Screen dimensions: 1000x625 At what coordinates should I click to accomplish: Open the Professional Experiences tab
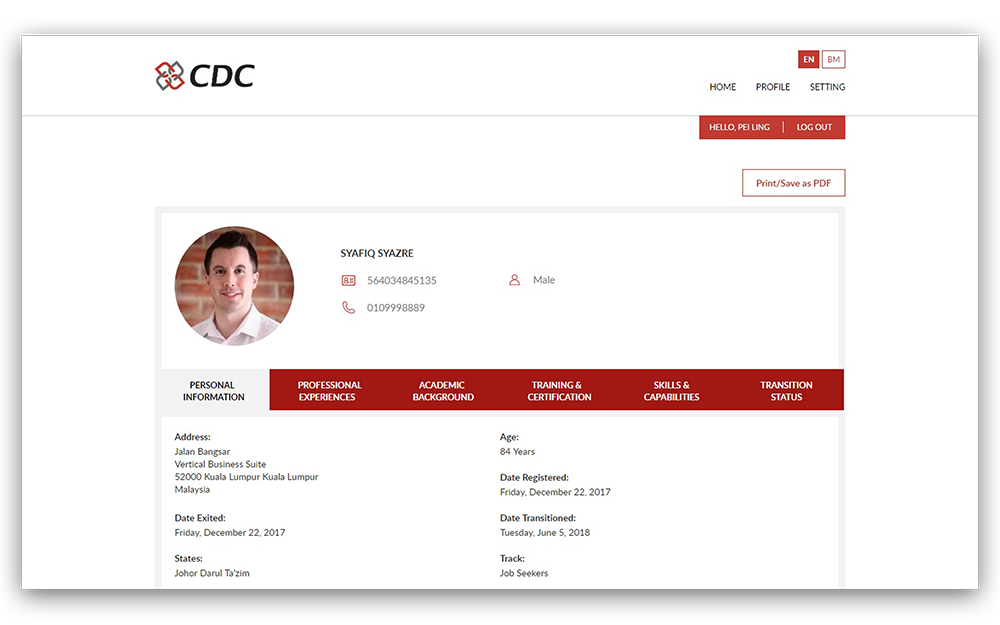click(328, 391)
